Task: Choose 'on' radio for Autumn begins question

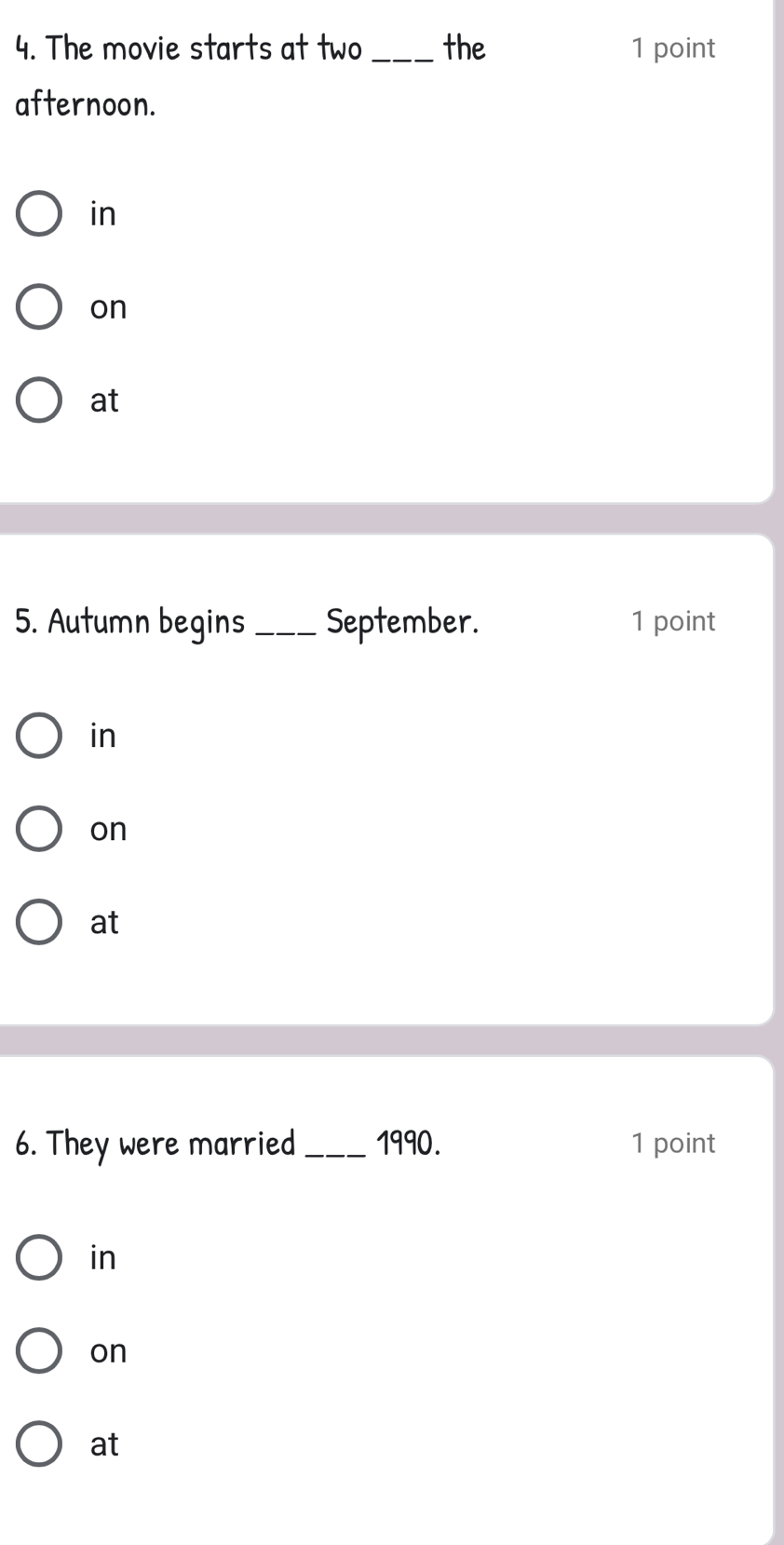Action: (x=39, y=829)
